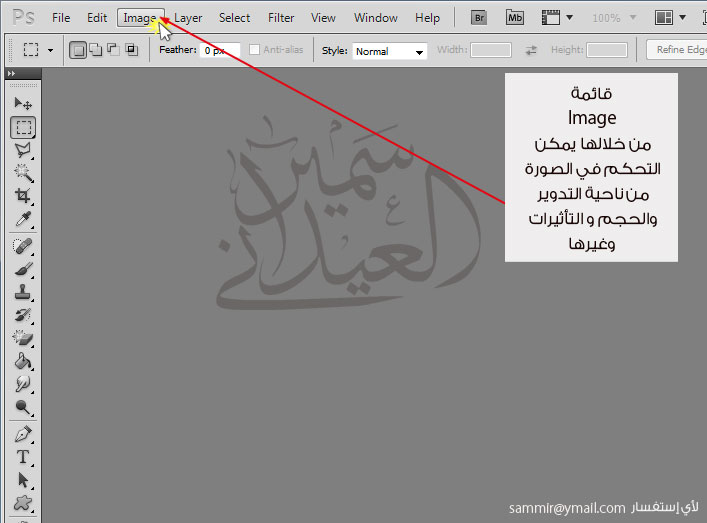Select the History Brush tool
The height and width of the screenshot is (523, 707).
(23, 315)
